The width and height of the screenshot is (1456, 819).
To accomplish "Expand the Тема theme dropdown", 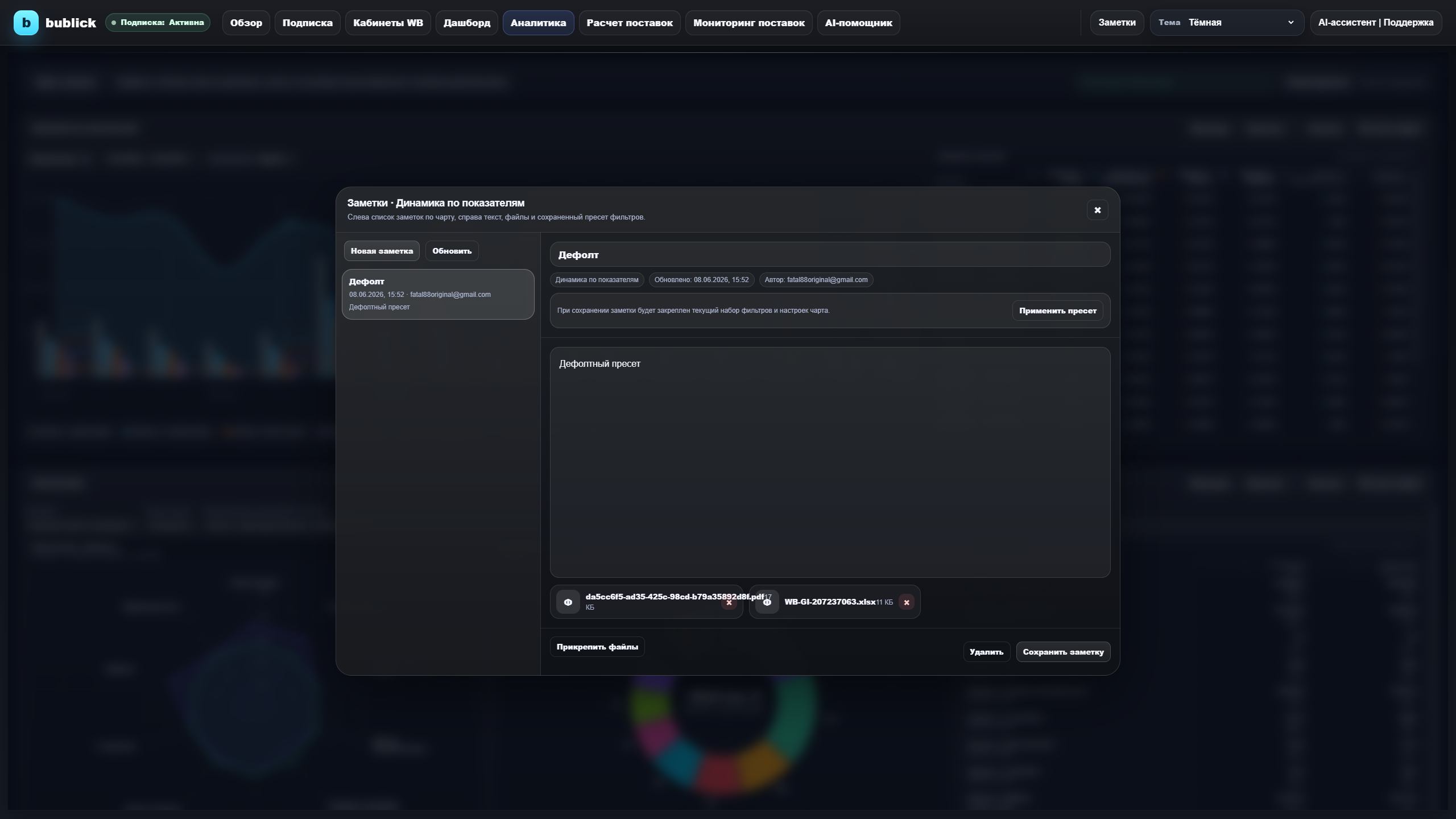I will click(x=1227, y=23).
